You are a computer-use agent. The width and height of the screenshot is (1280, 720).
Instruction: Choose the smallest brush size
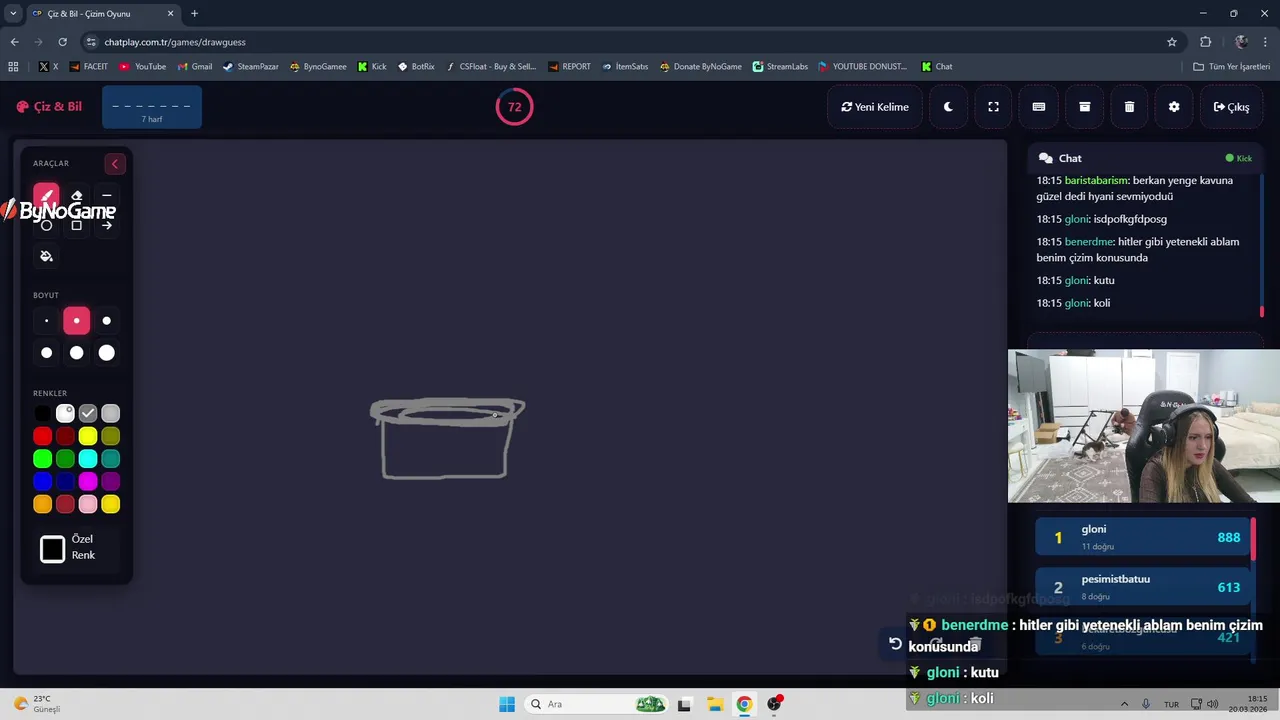pos(46,321)
